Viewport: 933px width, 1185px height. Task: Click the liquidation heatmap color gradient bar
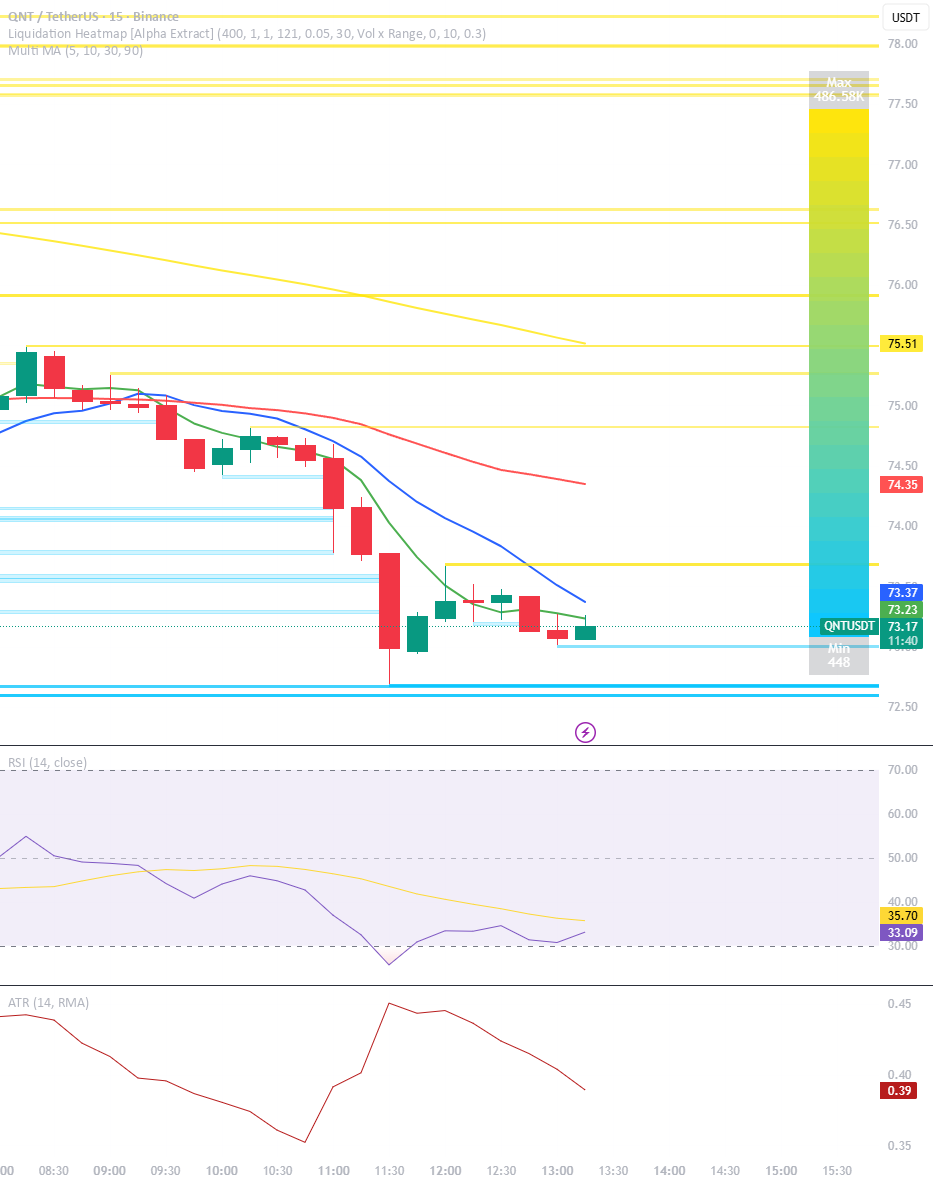pyautogui.click(x=839, y=373)
